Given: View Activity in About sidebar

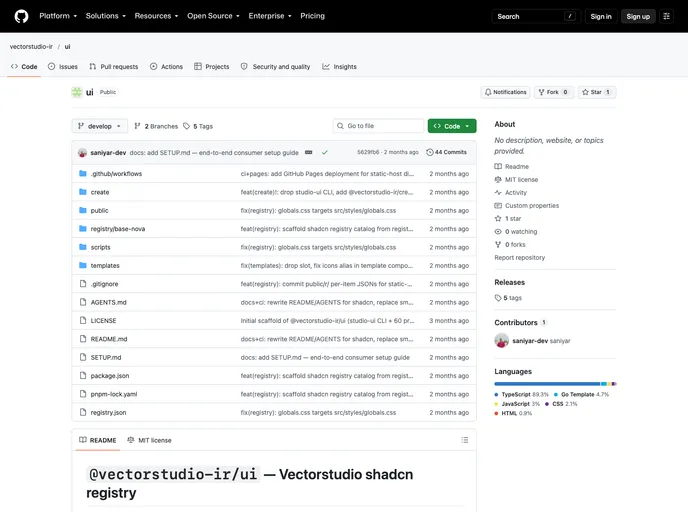Looking at the screenshot, I should [x=511, y=193].
